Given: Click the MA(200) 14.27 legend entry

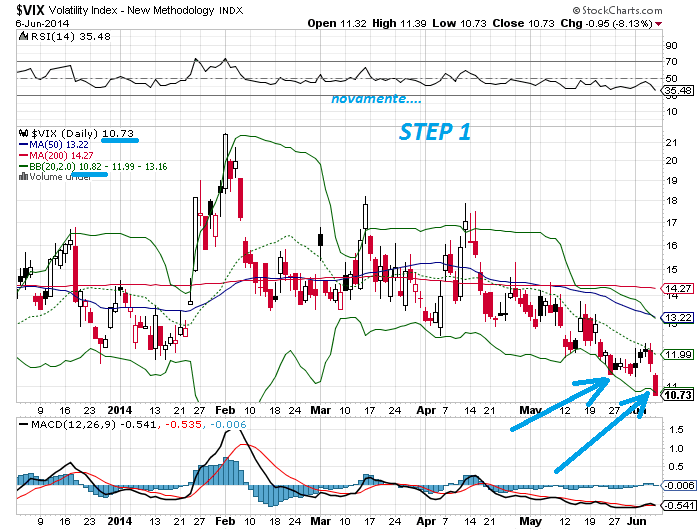Looking at the screenshot, I should (x=61, y=155).
